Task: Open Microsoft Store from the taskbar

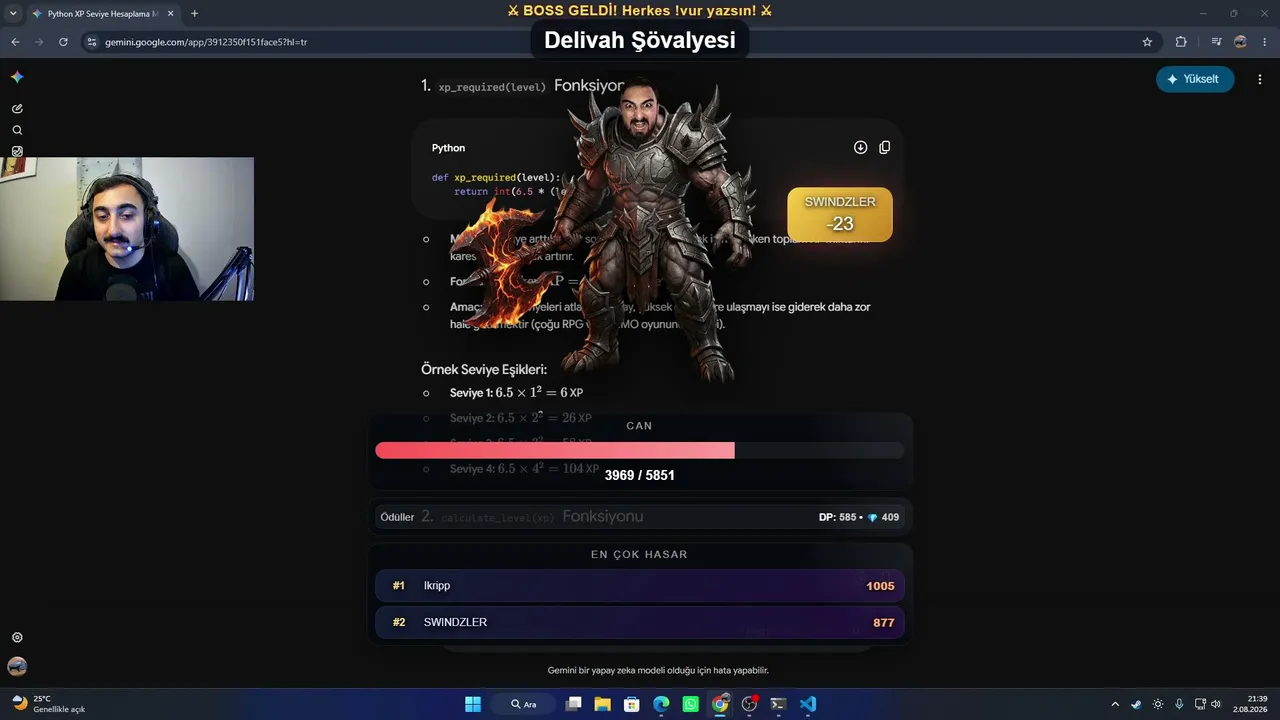Action: pos(631,704)
